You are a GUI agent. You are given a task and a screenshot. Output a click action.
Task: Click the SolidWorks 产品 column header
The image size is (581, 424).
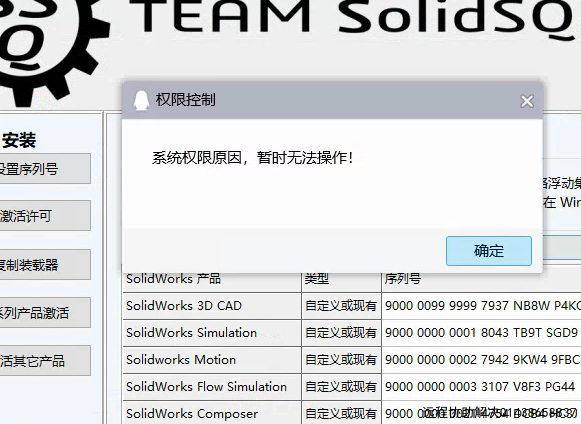point(212,282)
